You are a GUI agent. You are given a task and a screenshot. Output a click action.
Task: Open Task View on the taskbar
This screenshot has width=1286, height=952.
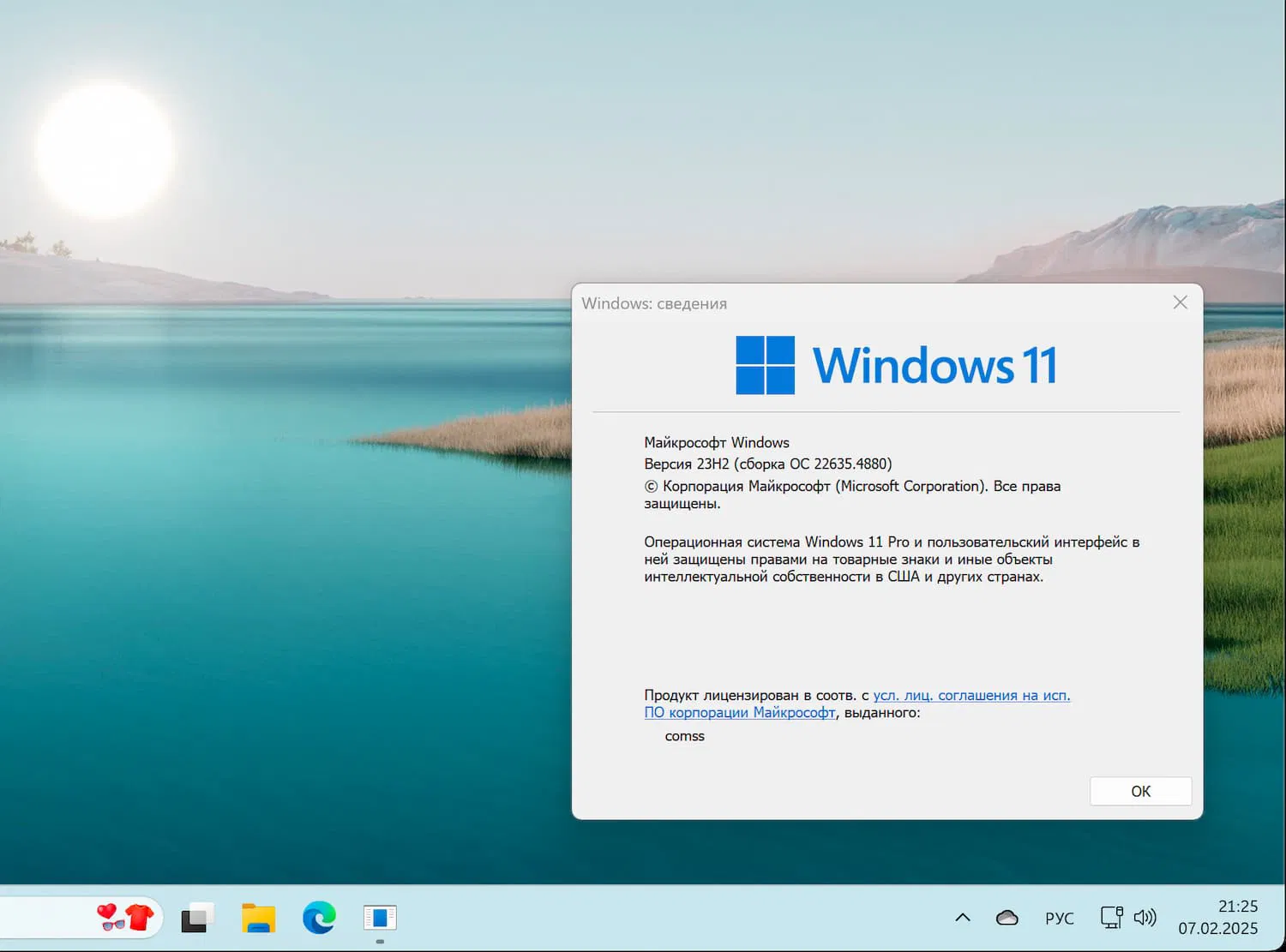coord(195,917)
